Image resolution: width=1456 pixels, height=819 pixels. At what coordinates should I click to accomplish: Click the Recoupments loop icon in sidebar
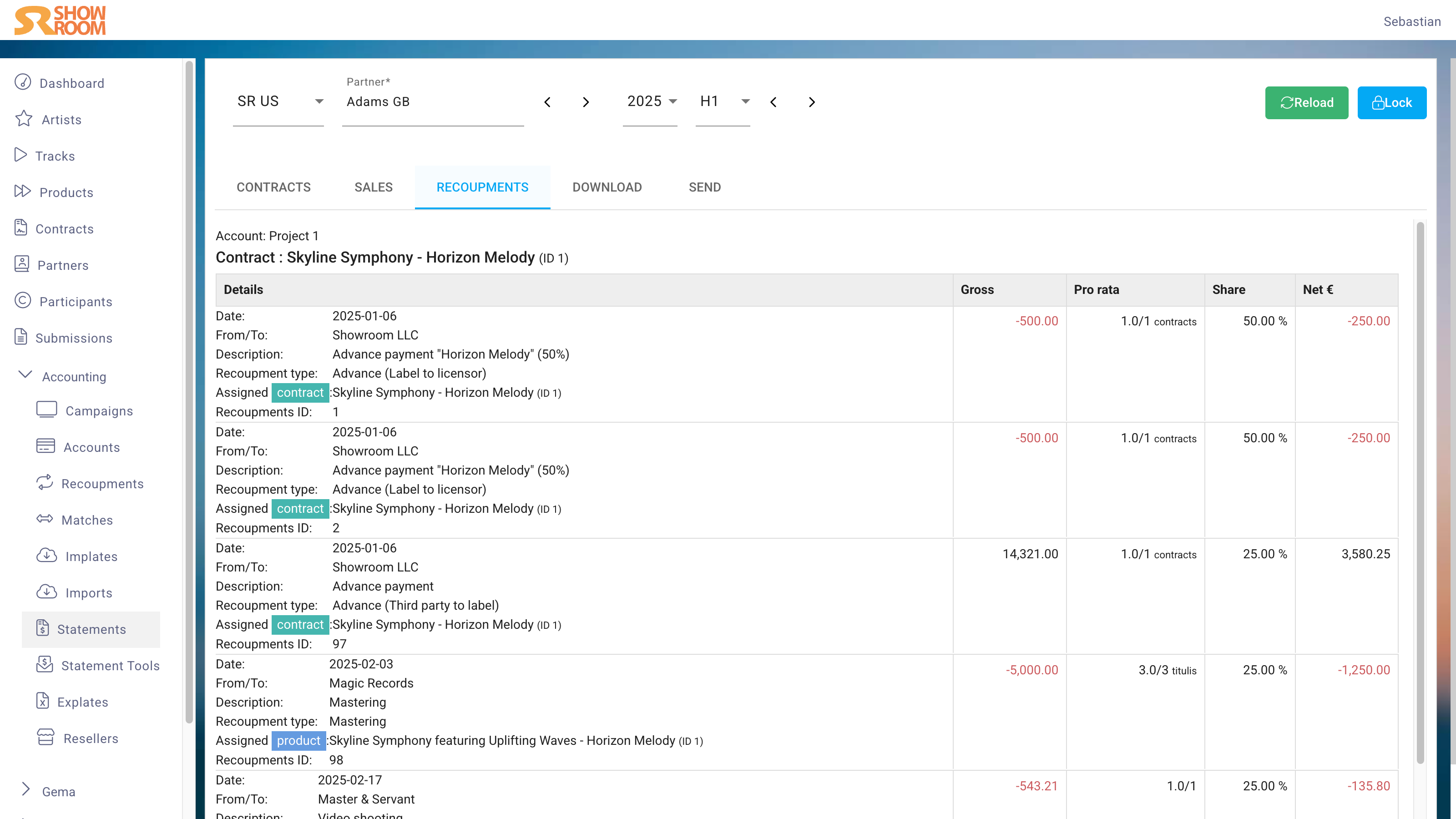pyautogui.click(x=45, y=483)
